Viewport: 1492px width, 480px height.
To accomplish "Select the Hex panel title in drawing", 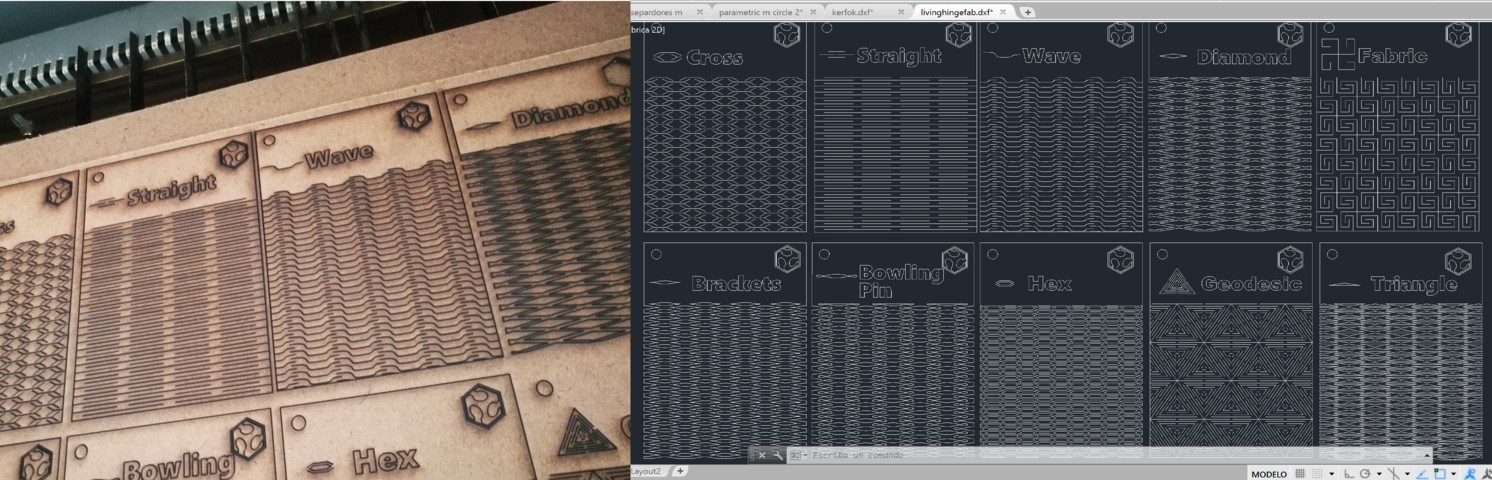I will click(x=1050, y=285).
